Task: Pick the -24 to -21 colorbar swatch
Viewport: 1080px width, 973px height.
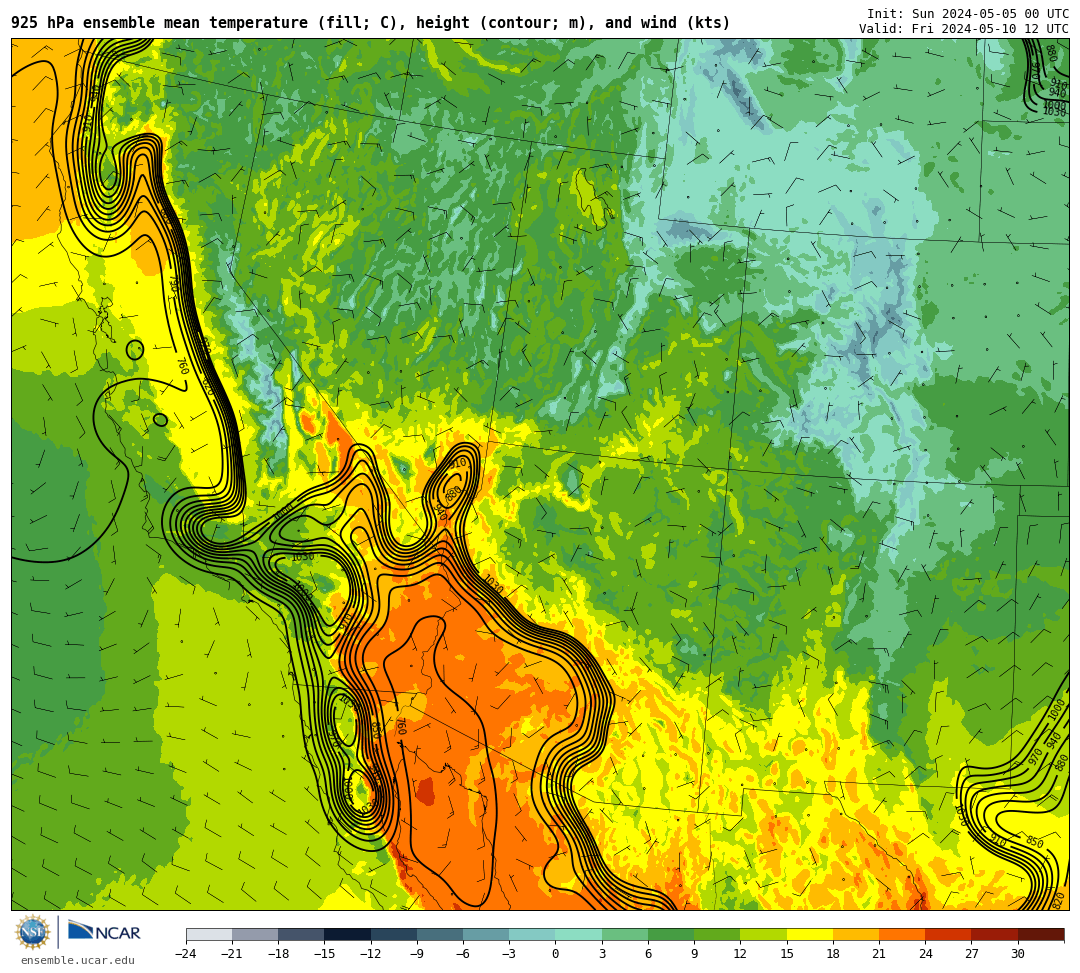Action: point(209,934)
